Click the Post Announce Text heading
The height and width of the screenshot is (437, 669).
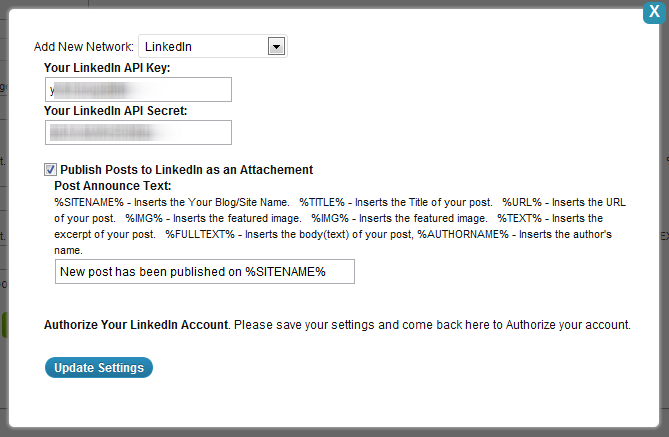(113, 186)
